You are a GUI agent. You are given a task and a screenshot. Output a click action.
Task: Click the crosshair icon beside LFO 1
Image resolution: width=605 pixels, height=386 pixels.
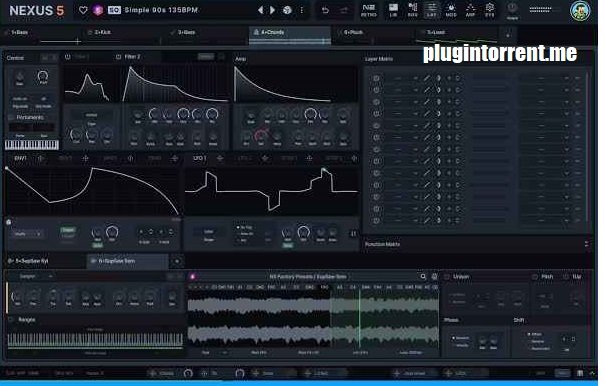pos(220,158)
